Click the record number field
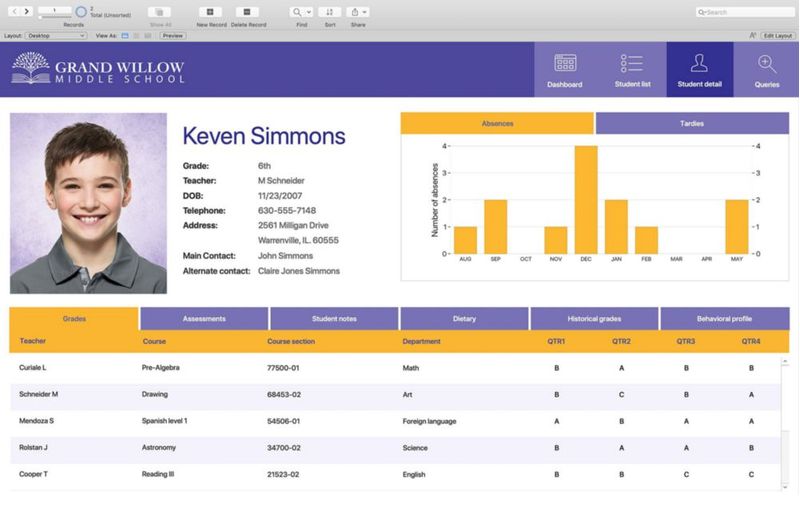 [x=55, y=10]
